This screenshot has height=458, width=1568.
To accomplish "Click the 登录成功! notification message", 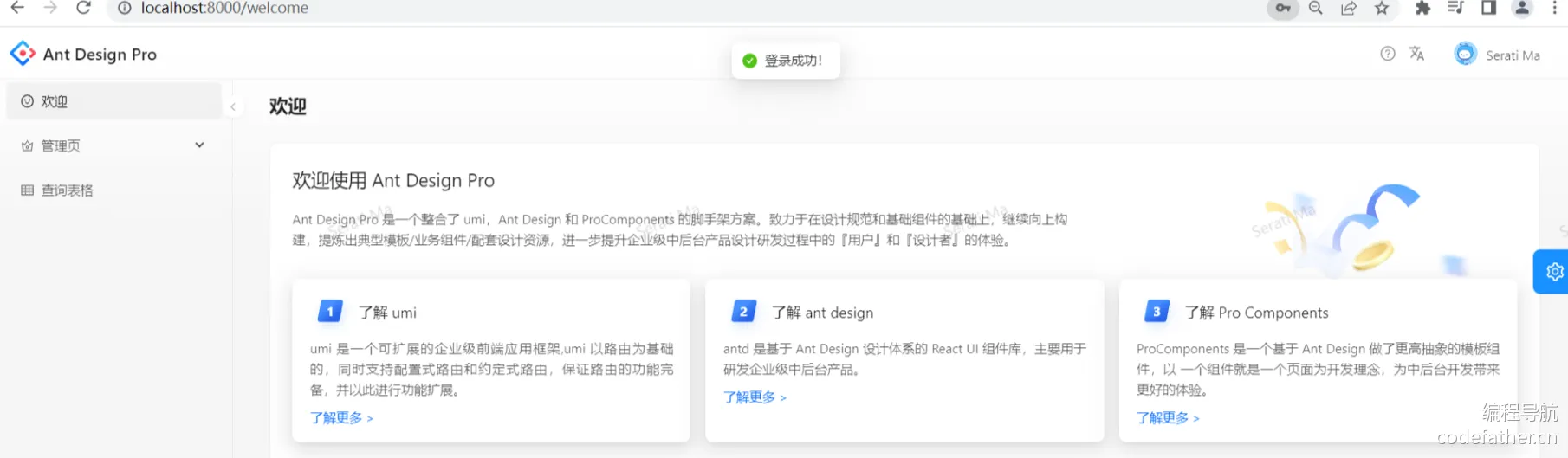I will [x=786, y=61].
